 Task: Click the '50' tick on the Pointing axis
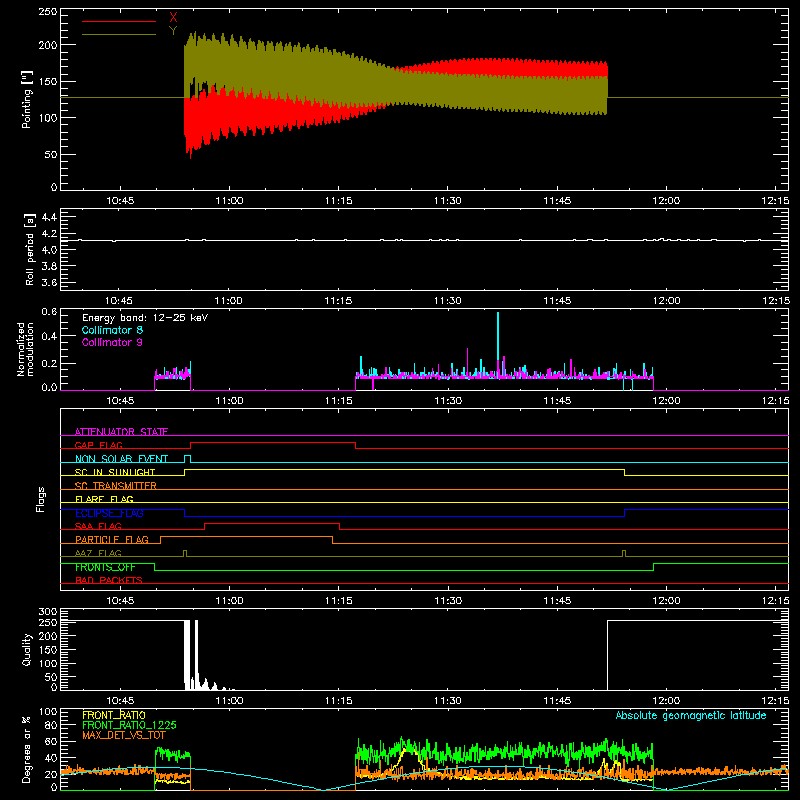click(x=51, y=154)
